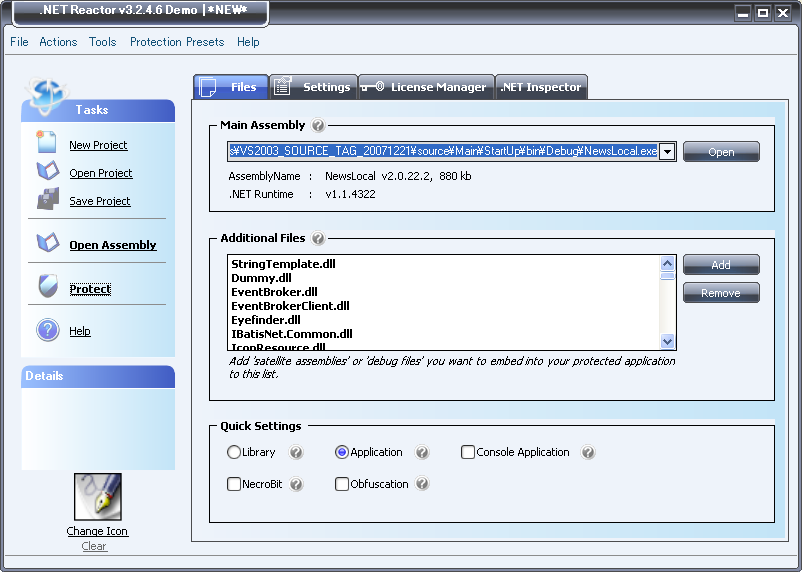Open the Tools menu
The width and height of the screenshot is (802, 572).
(102, 42)
